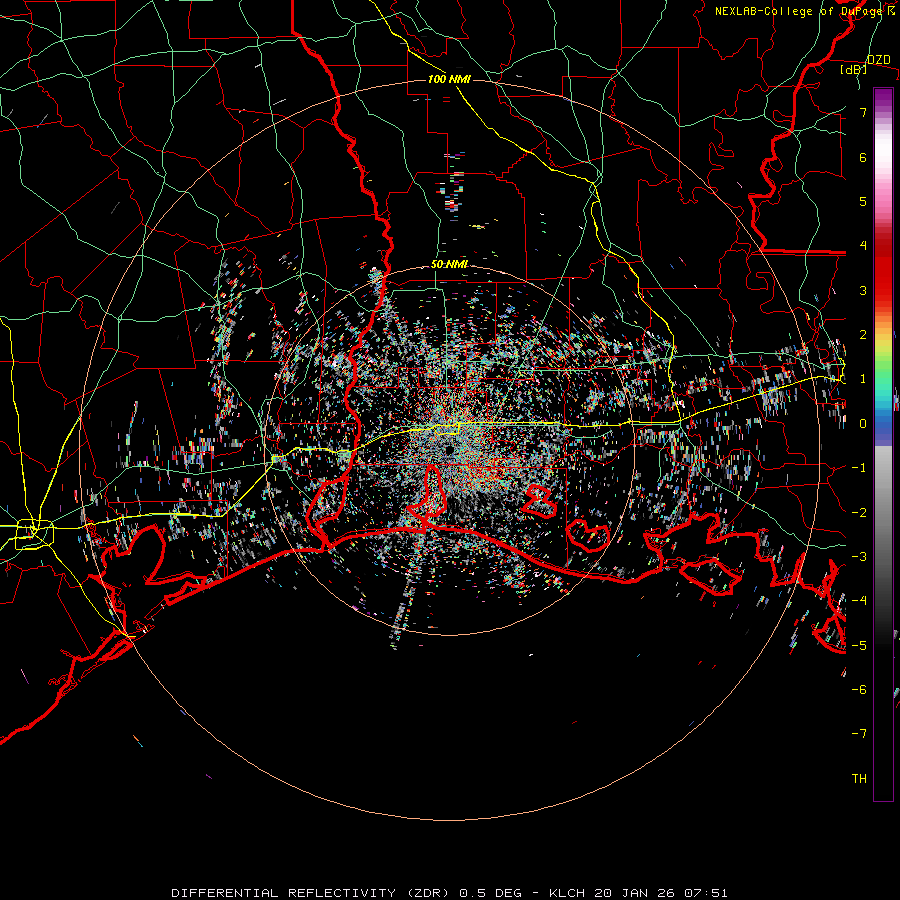The image size is (900, 900).
Task: Click the "-4" tick label on the color scale
Action: pos(859,601)
